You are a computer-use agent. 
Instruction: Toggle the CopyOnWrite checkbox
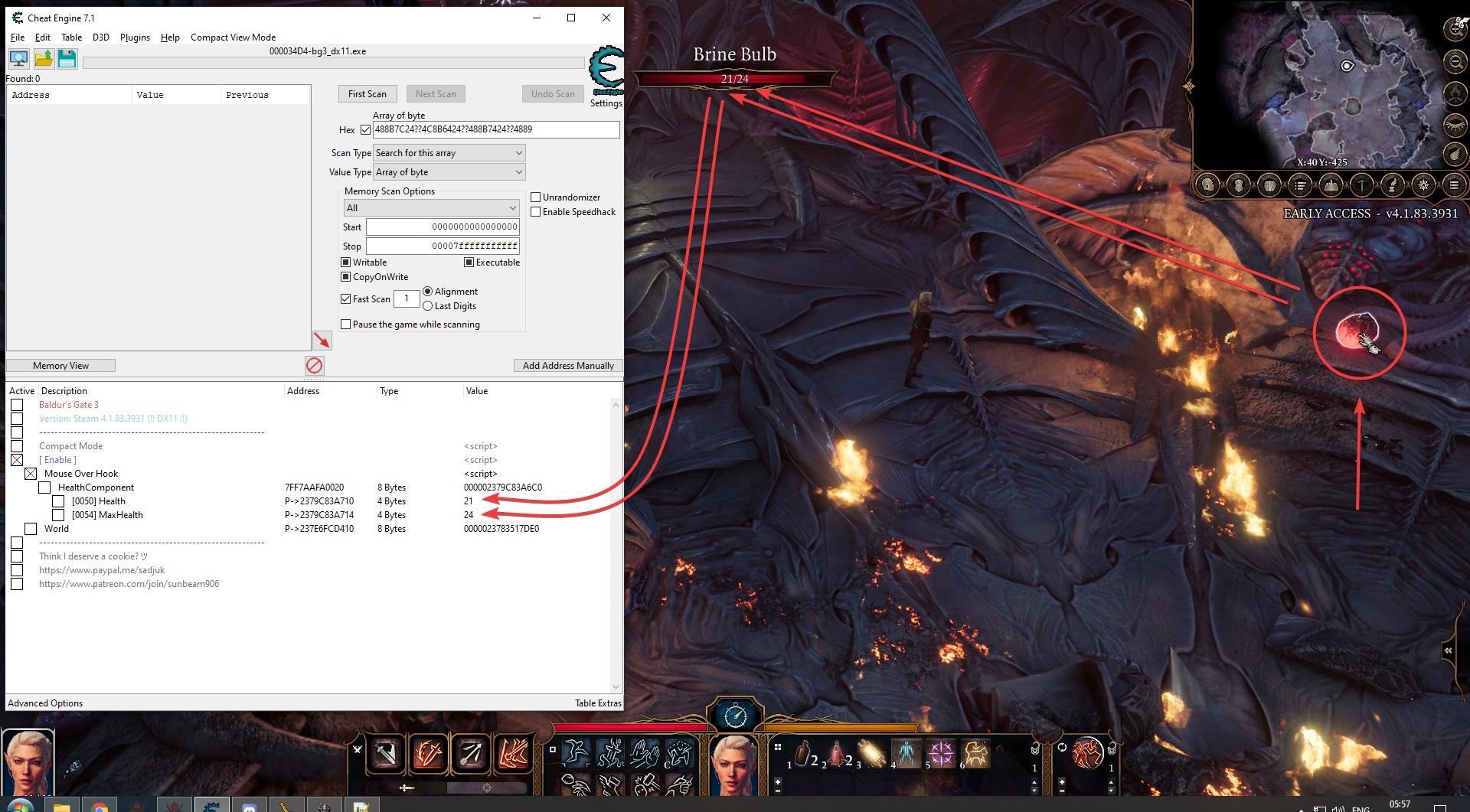tap(346, 277)
